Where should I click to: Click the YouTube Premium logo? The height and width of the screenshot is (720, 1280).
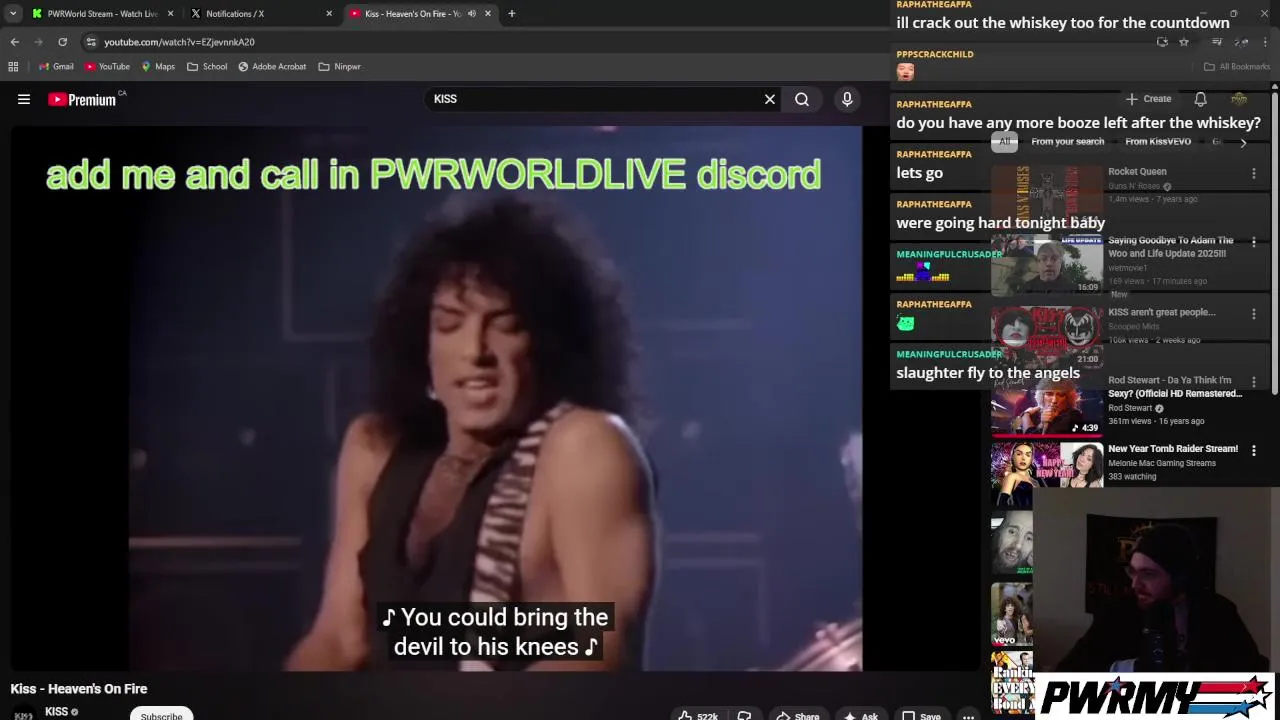(82, 99)
